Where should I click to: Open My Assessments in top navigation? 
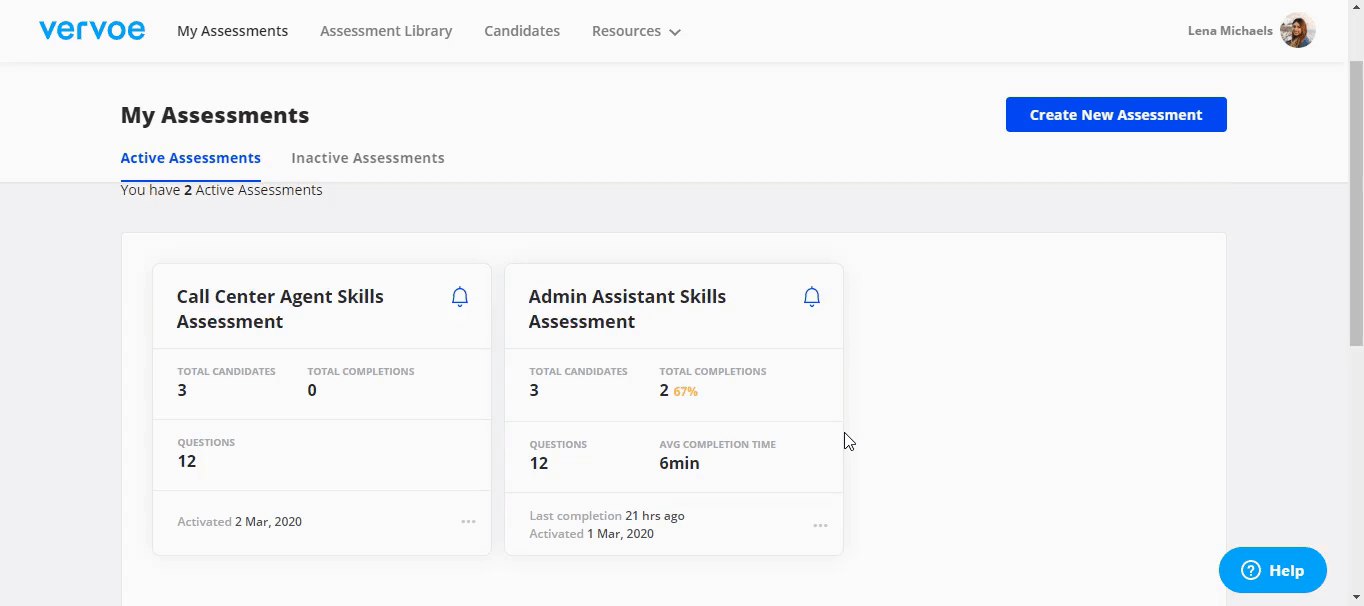pos(232,31)
